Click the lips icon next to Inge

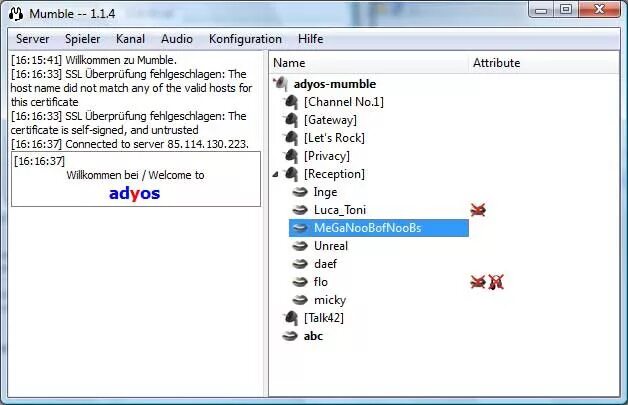pos(300,192)
